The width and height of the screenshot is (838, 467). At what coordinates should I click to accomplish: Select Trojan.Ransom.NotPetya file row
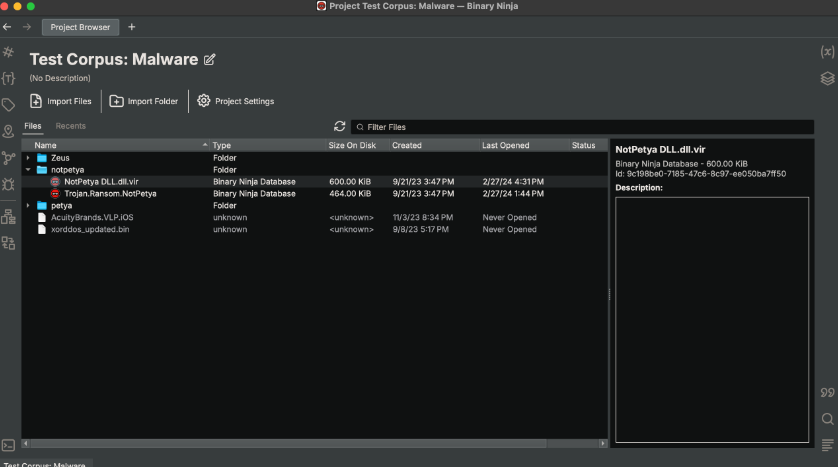110,194
